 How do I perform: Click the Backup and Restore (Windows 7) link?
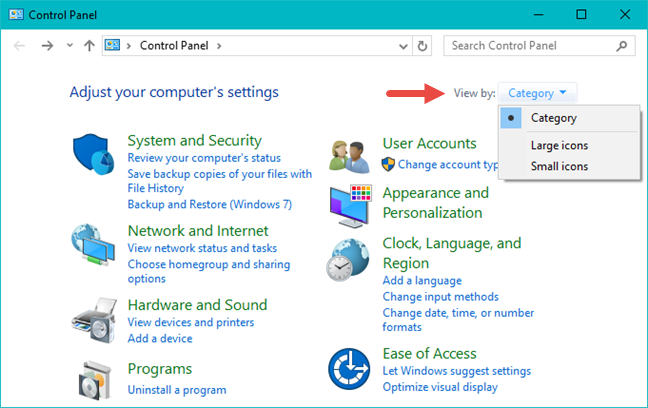[x=209, y=204]
